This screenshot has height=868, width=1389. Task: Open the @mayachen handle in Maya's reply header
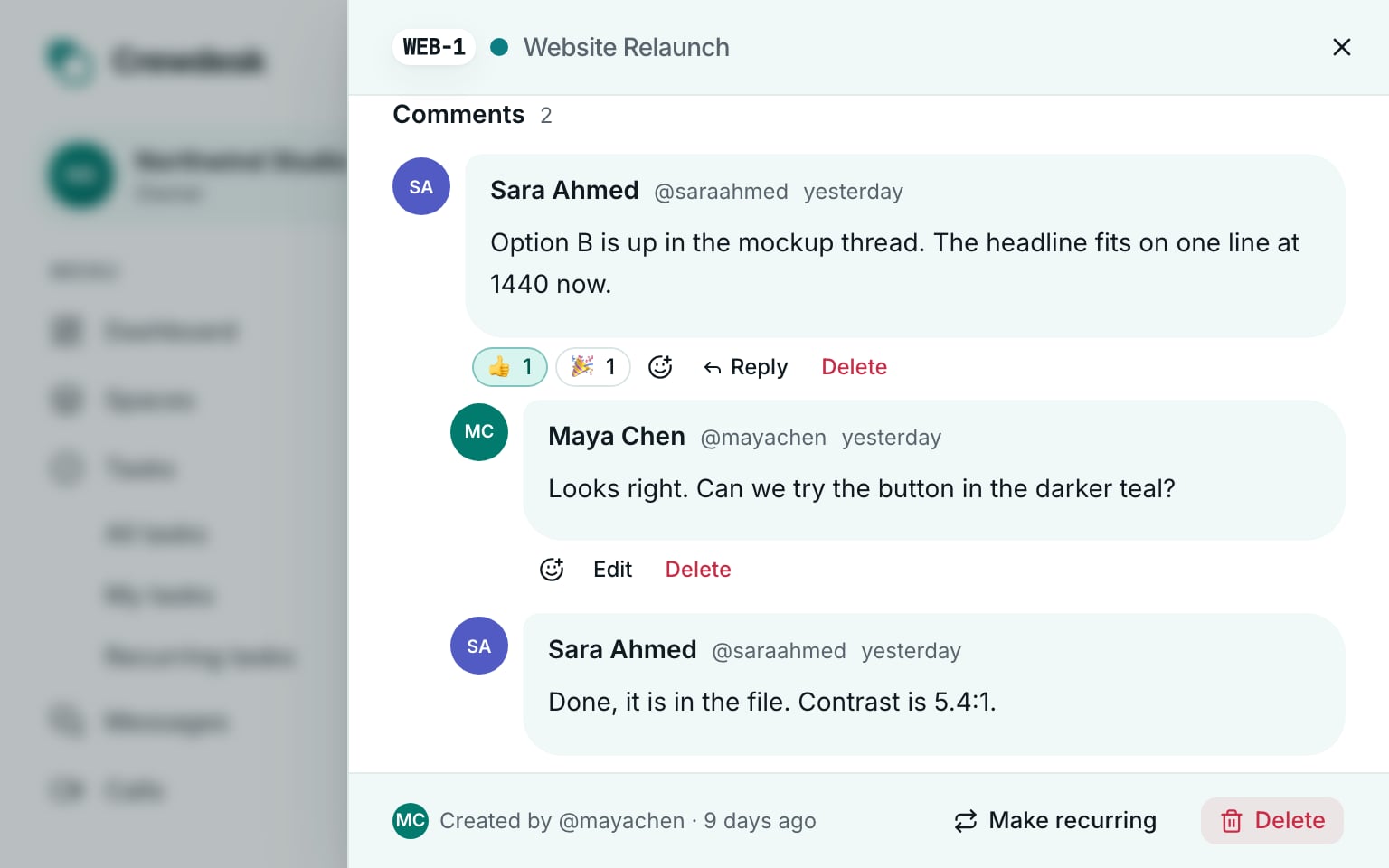click(x=763, y=438)
